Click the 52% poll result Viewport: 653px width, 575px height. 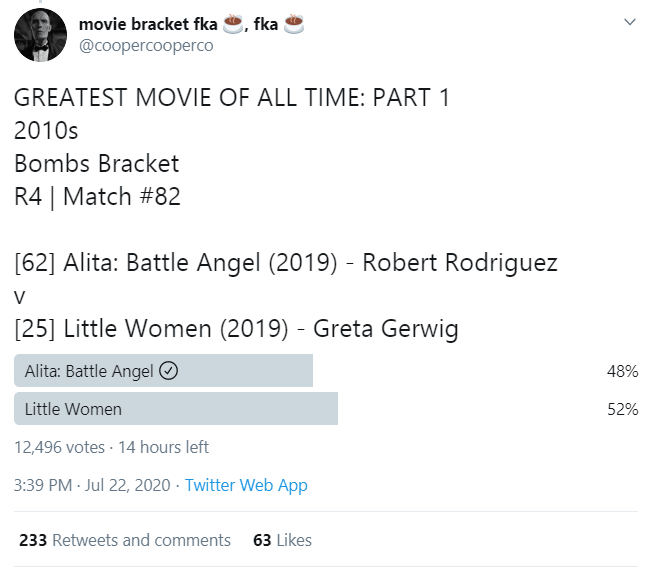tap(622, 409)
